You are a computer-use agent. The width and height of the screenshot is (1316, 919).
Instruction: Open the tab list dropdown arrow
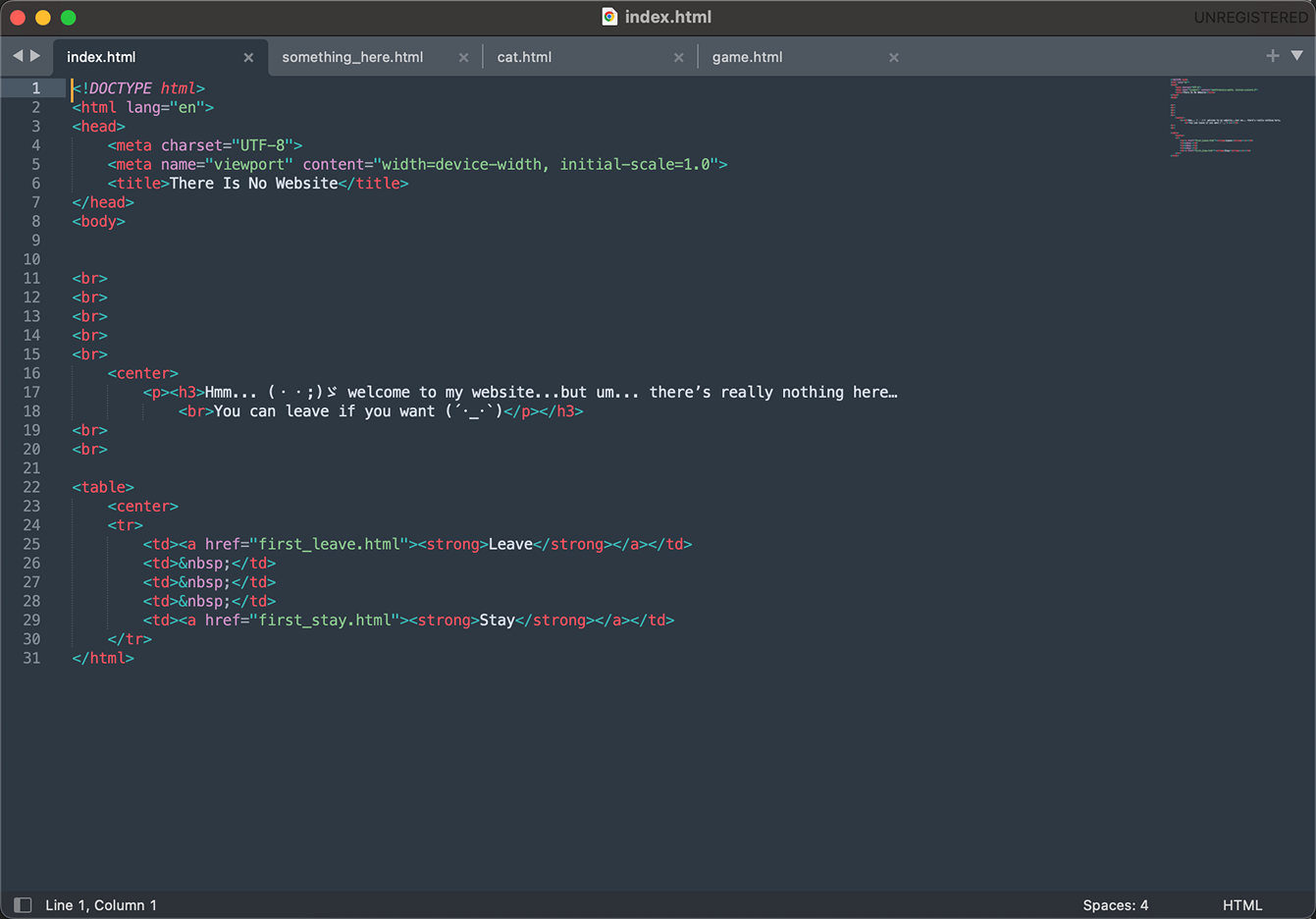tap(1296, 56)
